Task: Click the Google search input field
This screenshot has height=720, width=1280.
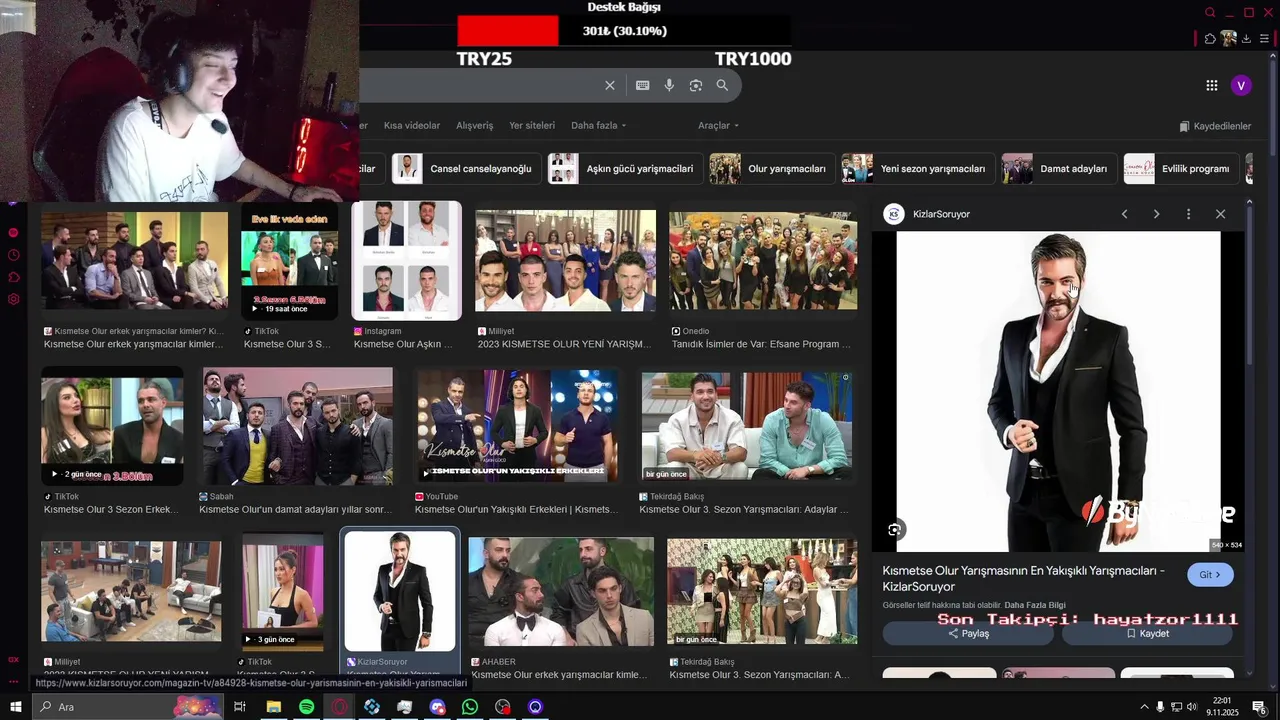Action: [x=480, y=86]
